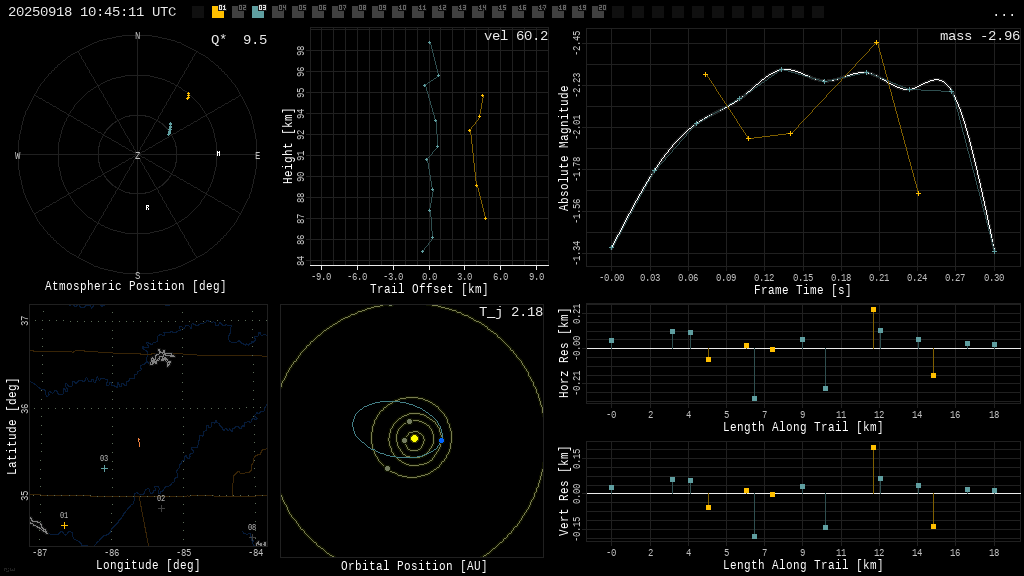Toggle station 07 box in top bar
The width and height of the screenshot is (1024, 576).
tap(338, 12)
